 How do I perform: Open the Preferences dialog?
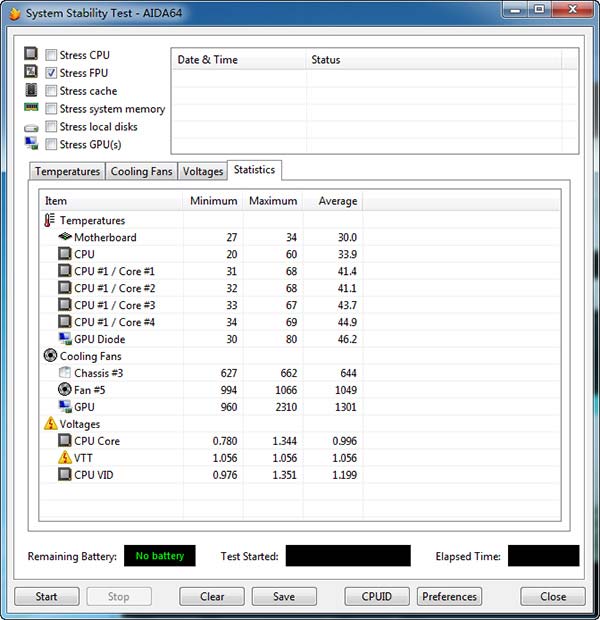449,597
